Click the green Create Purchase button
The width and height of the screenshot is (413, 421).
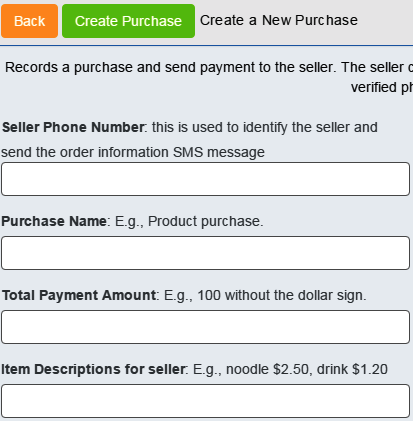click(128, 21)
